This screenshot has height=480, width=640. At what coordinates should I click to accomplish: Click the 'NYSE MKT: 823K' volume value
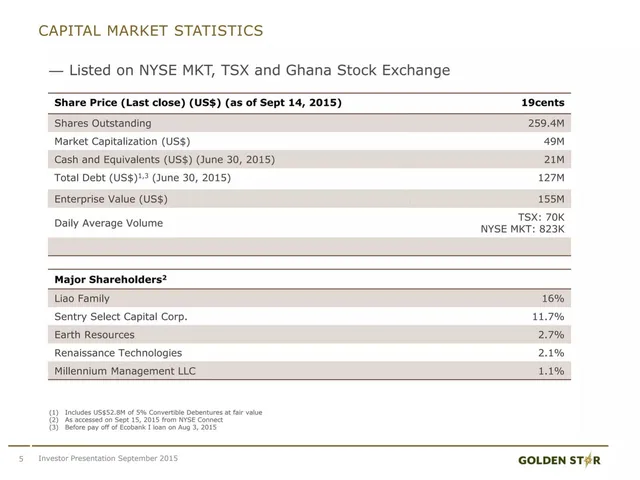(x=522, y=229)
